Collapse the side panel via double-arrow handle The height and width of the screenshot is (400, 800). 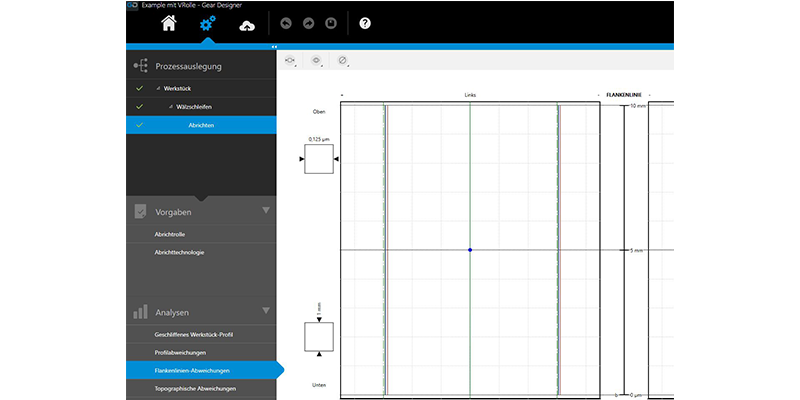click(274, 46)
